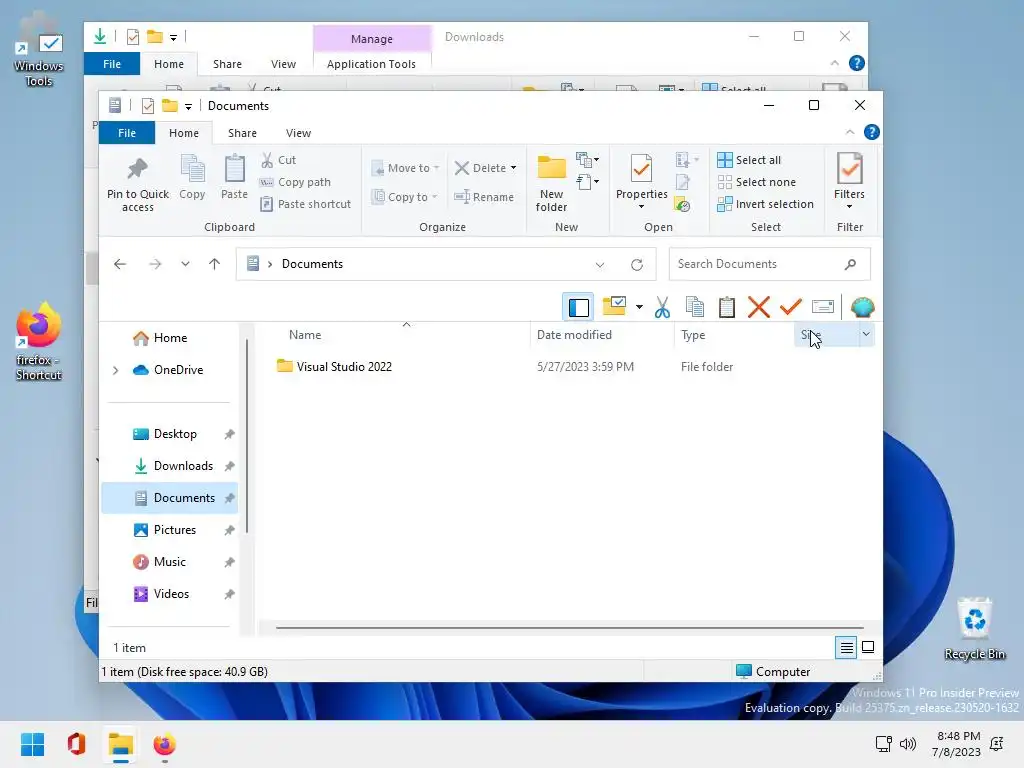Click the Documents address bar path
Image resolution: width=1024 pixels, height=768 pixels.
pos(312,264)
